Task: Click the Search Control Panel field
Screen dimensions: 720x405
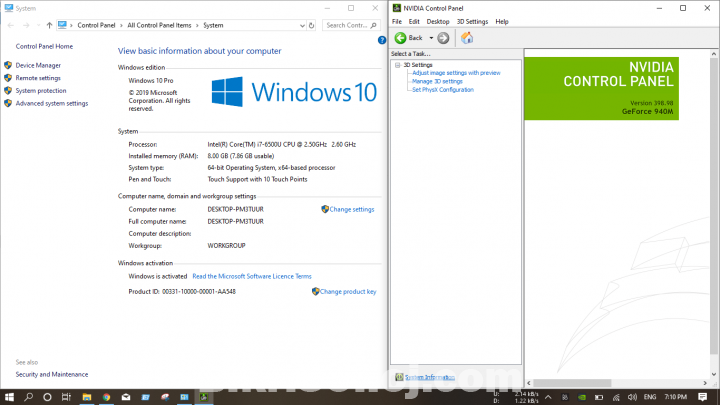Action: (351, 25)
